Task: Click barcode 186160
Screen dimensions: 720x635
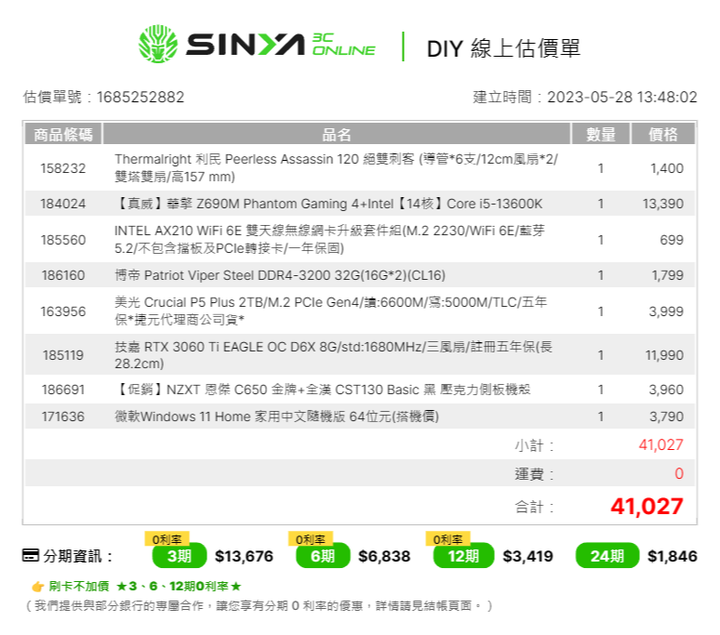Action: coord(63,275)
